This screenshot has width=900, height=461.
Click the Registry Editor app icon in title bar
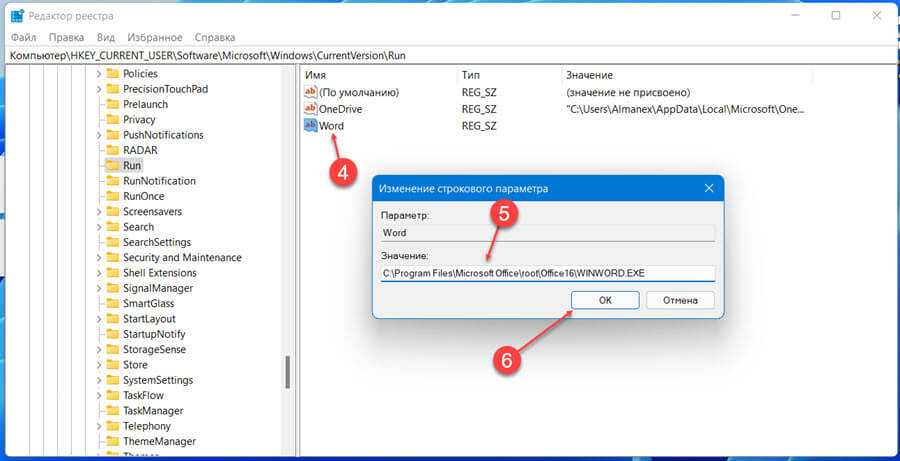(17, 16)
